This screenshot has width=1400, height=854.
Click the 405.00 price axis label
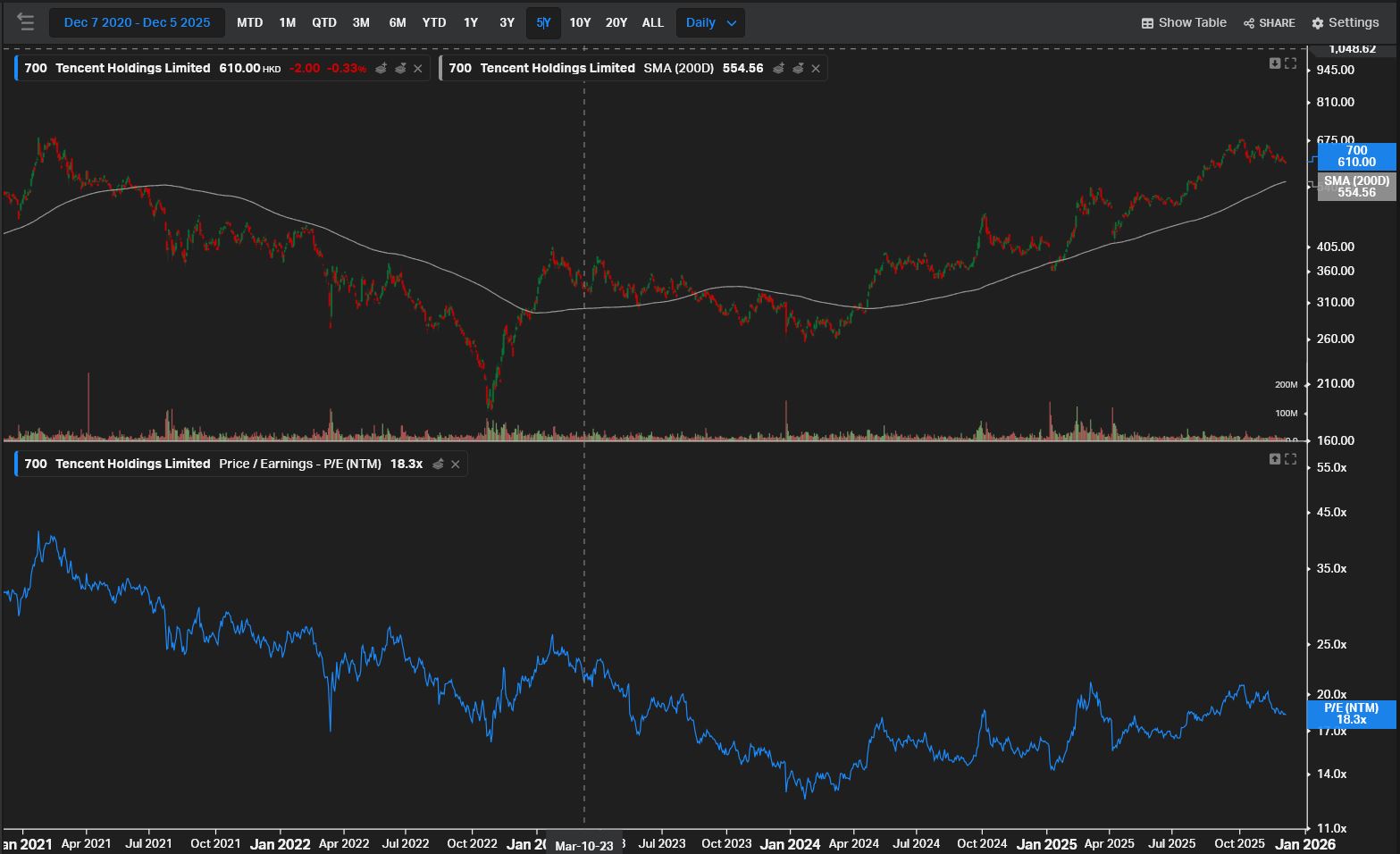(x=1336, y=247)
